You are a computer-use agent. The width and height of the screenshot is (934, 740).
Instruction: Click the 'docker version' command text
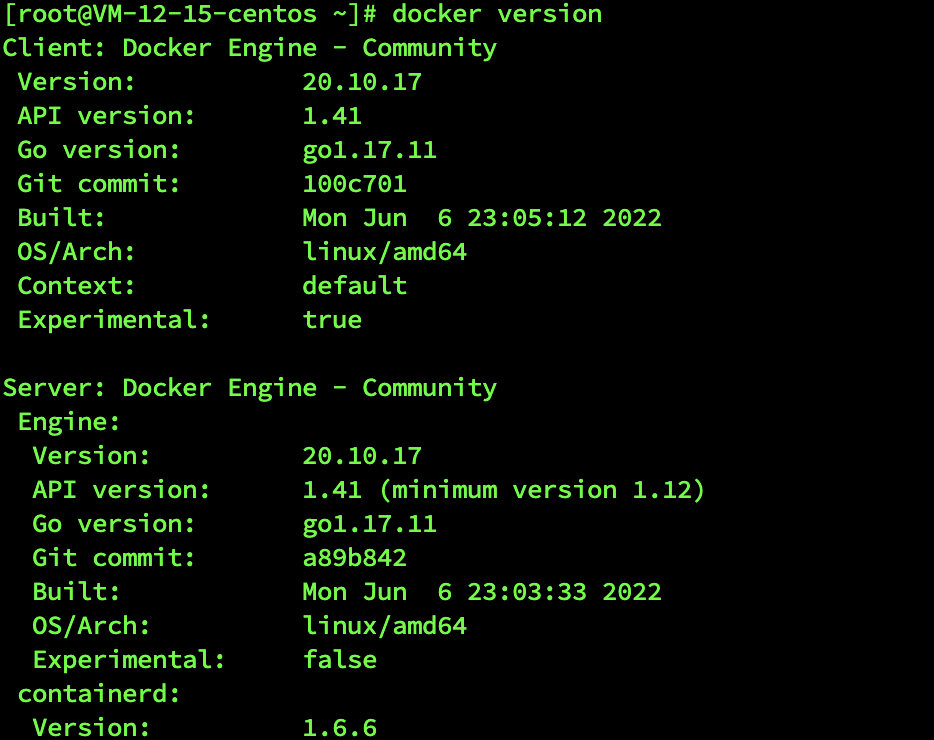point(496,14)
